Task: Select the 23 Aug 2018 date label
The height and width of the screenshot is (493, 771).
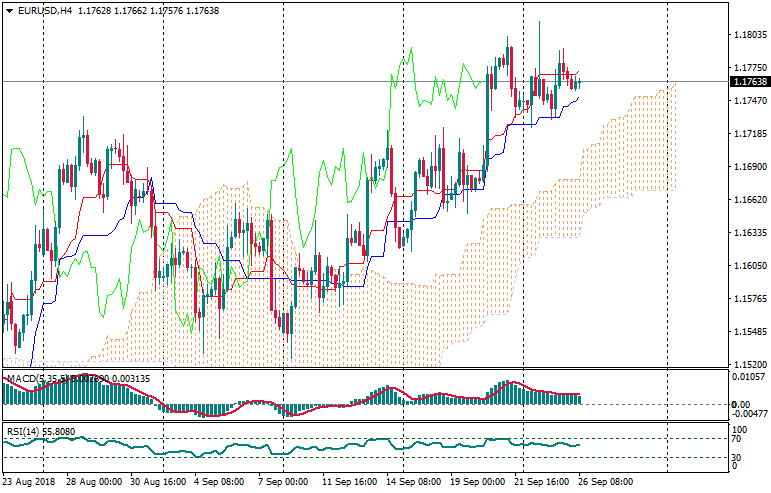Action: (x=31, y=482)
